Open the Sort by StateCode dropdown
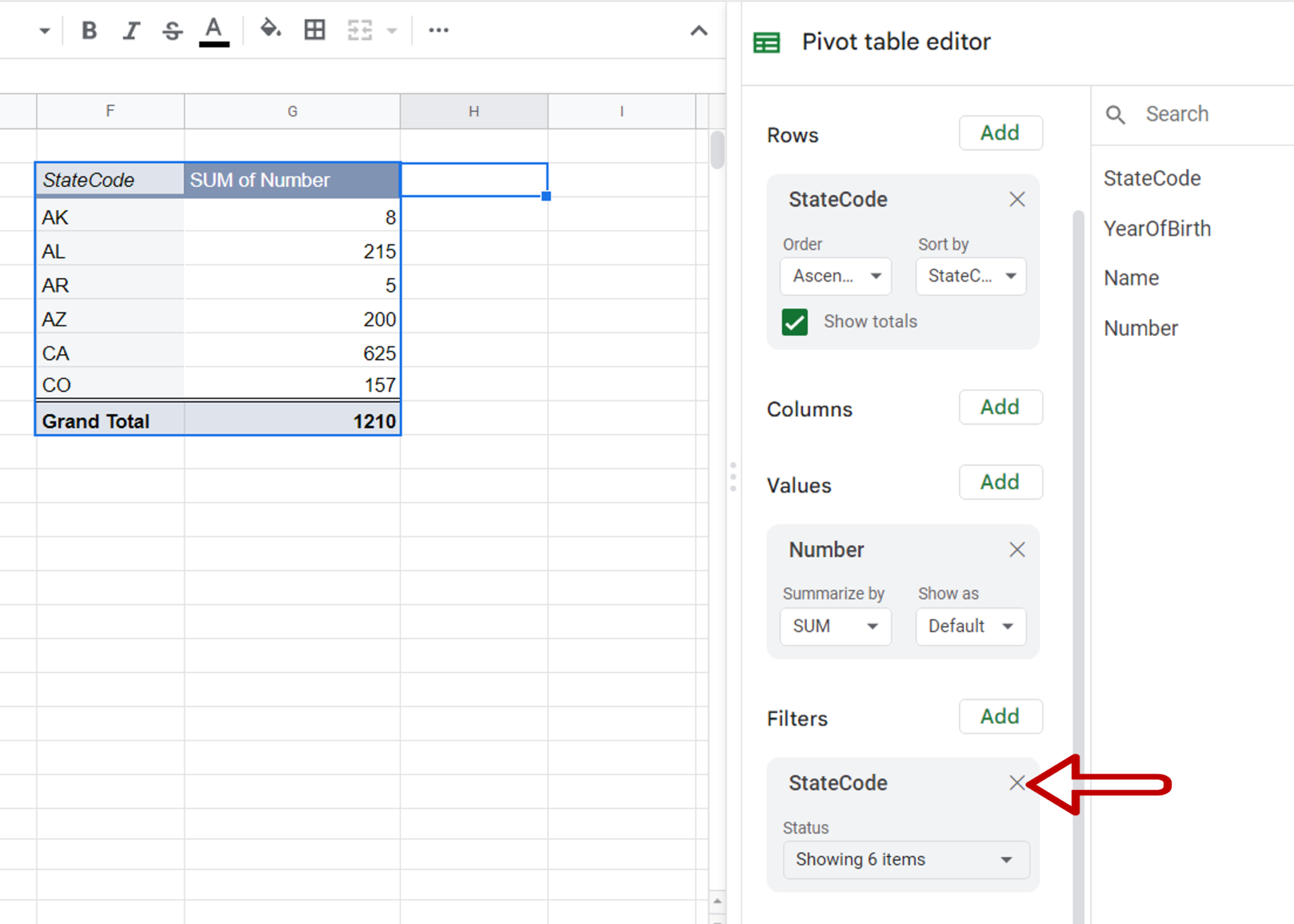The height and width of the screenshot is (924, 1294). coord(970,276)
